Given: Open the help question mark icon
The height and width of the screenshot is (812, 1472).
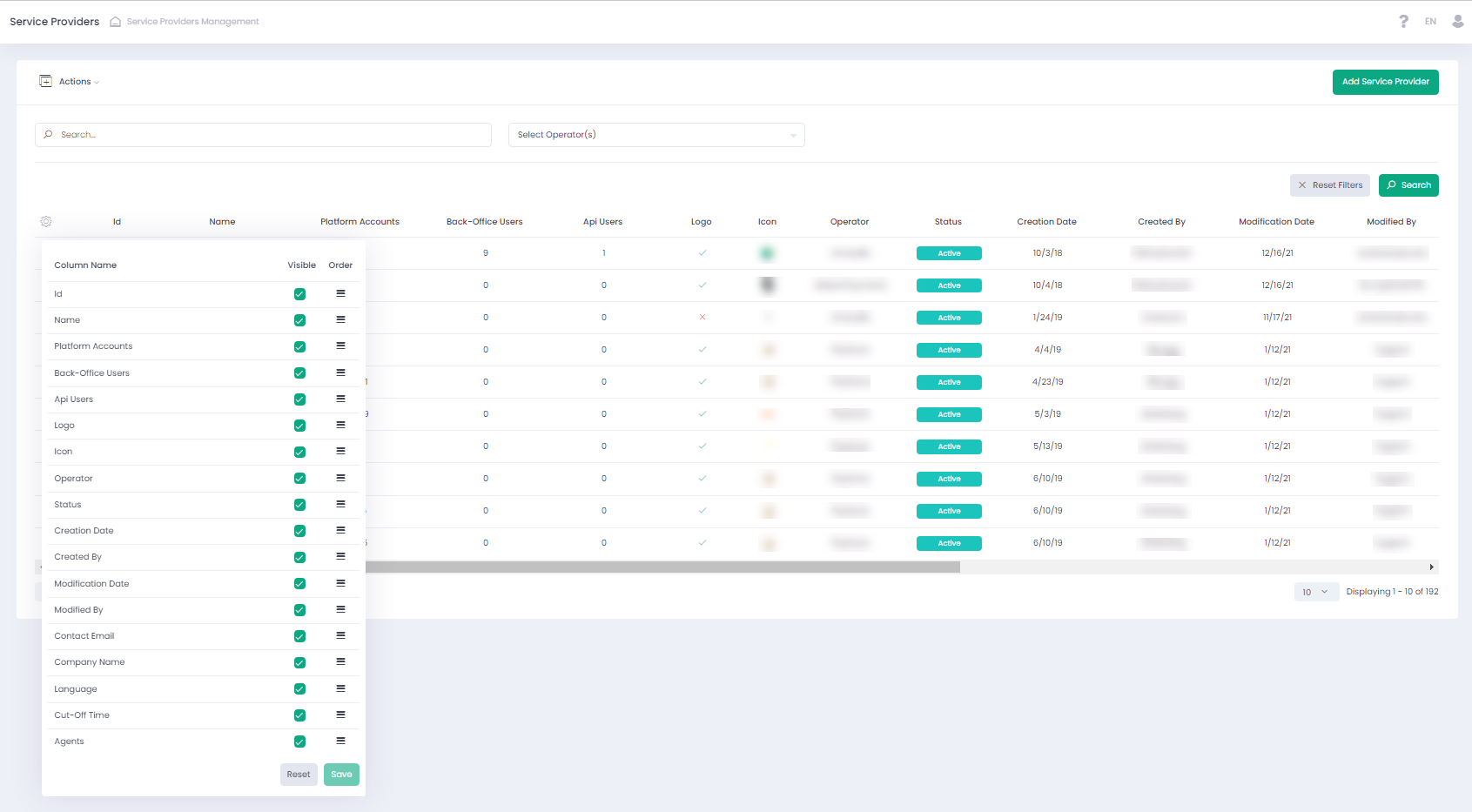Looking at the screenshot, I should [1403, 21].
